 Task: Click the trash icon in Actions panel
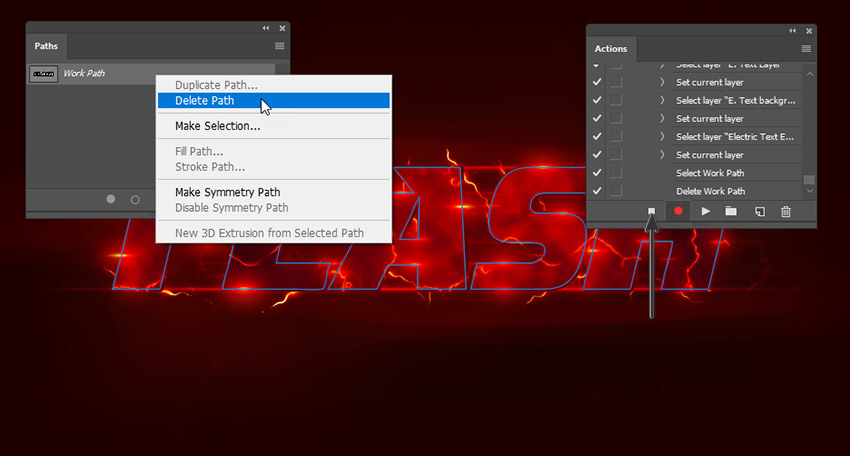pyautogui.click(x=786, y=211)
